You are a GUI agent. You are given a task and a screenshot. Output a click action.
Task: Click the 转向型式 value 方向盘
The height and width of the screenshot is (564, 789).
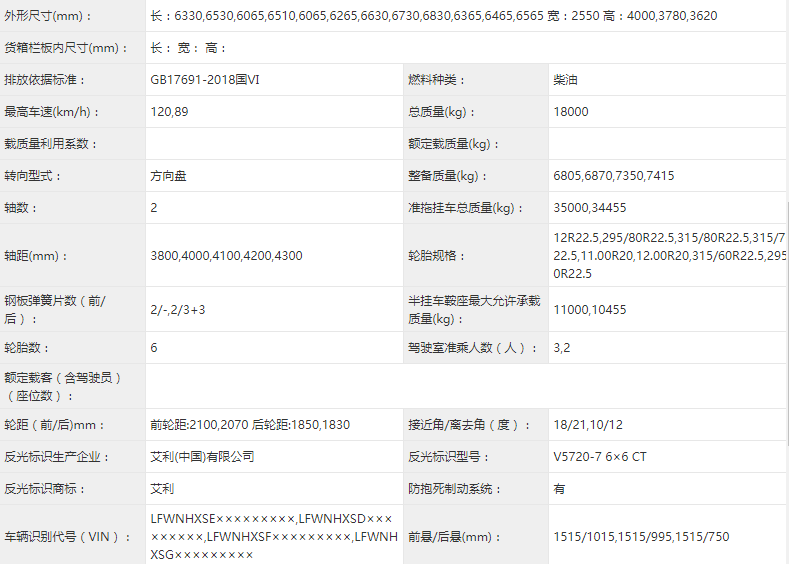pos(168,176)
